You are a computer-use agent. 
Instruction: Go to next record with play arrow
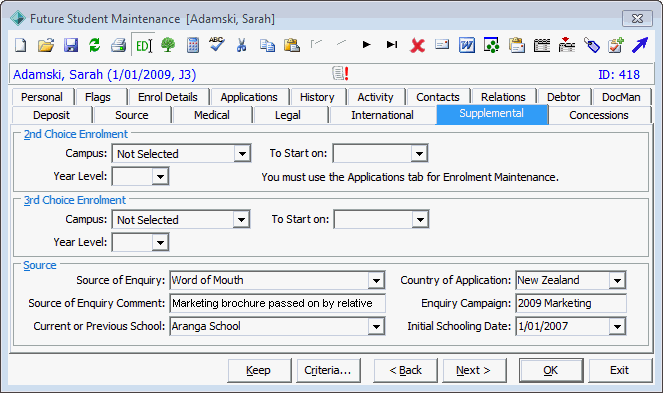[x=367, y=44]
